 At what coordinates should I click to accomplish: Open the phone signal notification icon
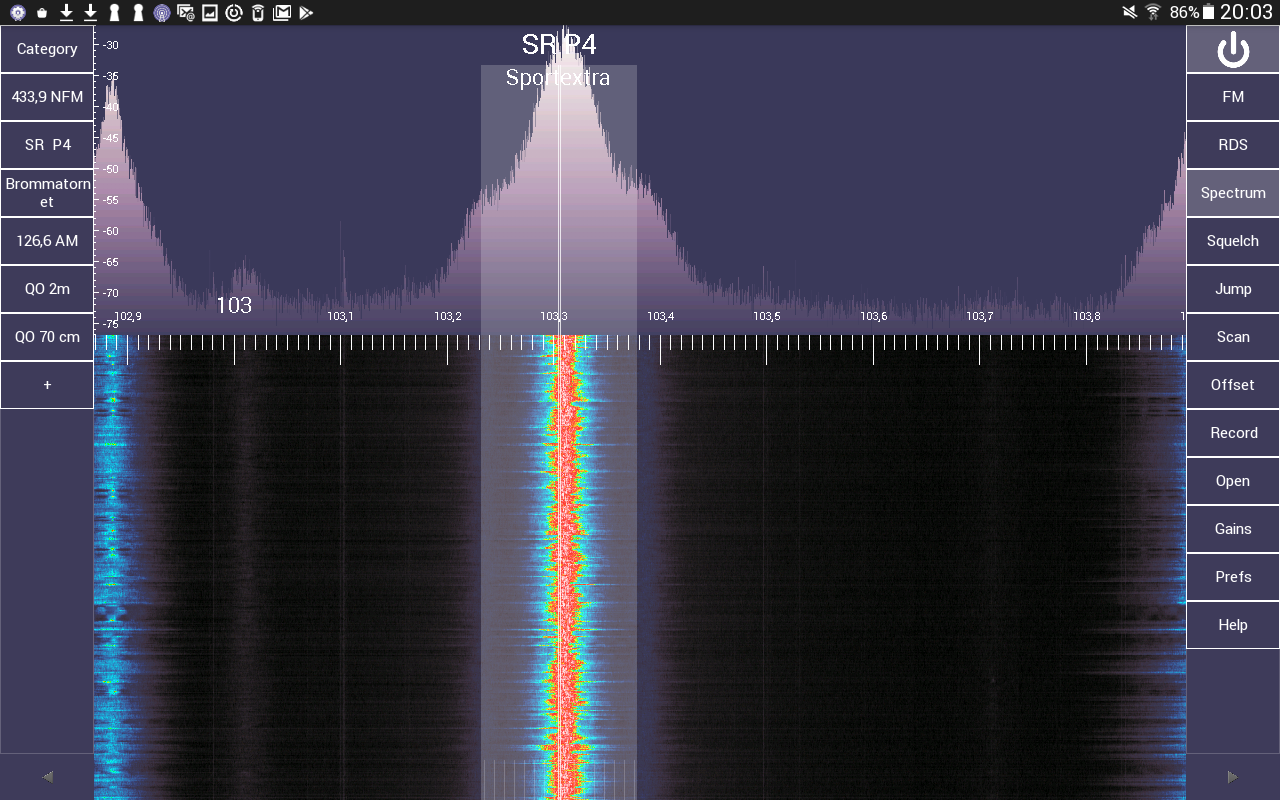click(258, 12)
